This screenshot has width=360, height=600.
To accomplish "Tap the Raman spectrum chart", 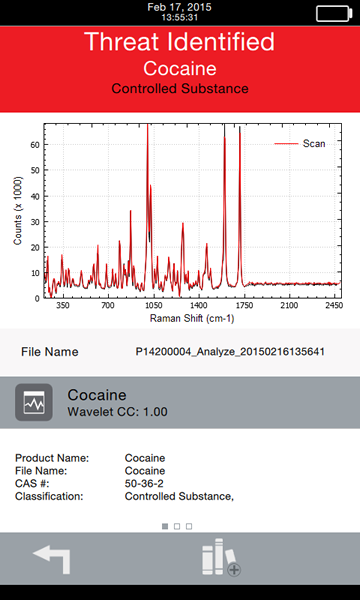I will 192,210.
